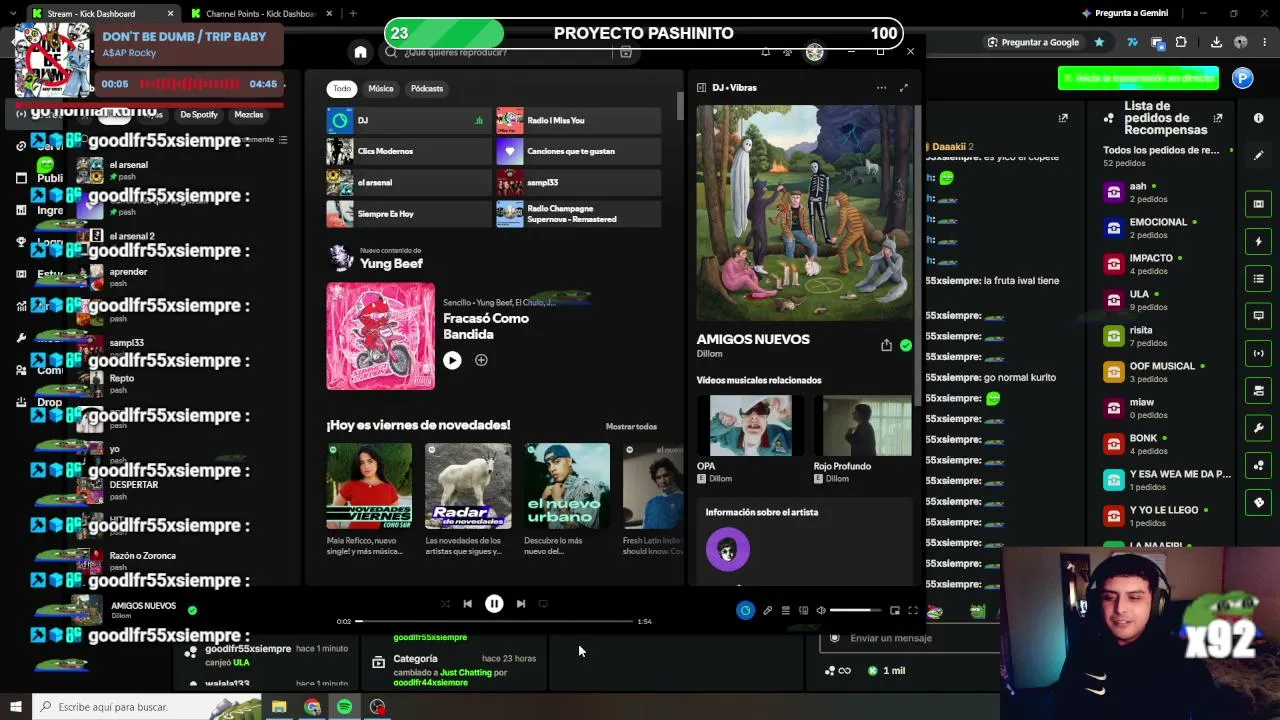Click chat bubble icon in Kick sidebar

[x=1259, y=316]
